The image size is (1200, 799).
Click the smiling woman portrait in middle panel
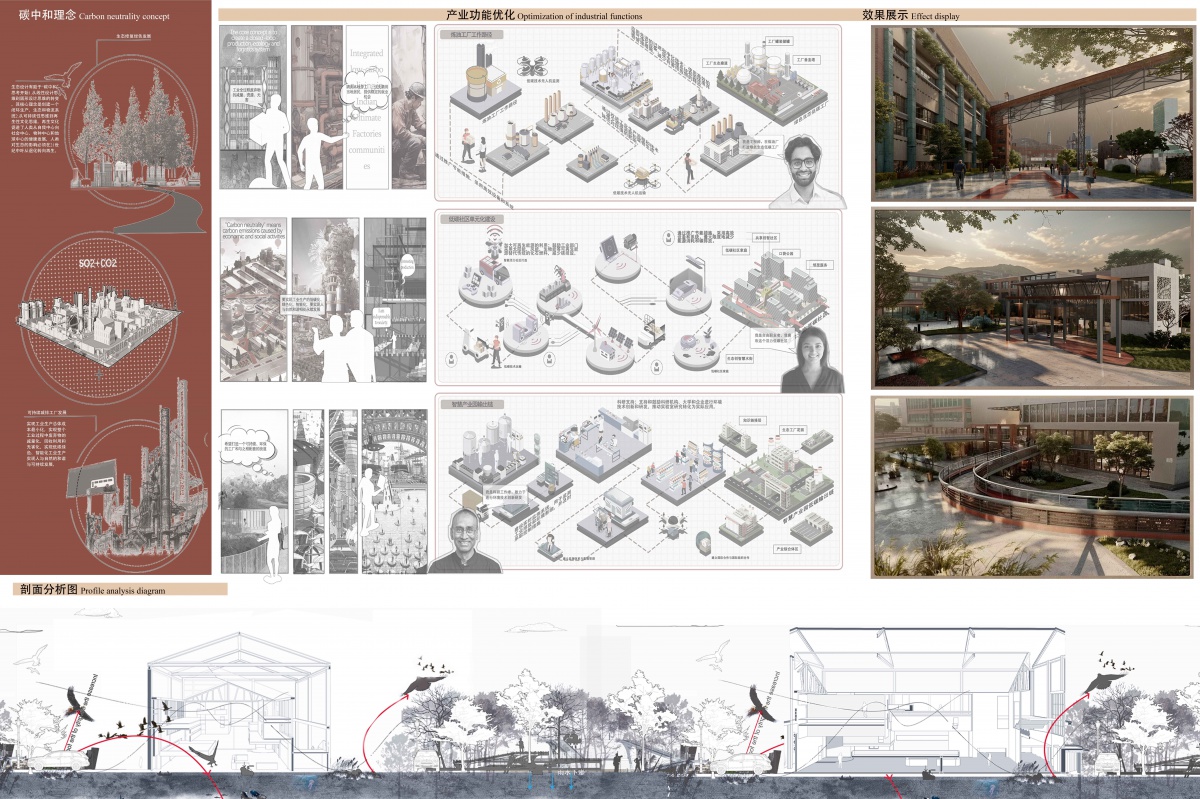click(x=810, y=358)
